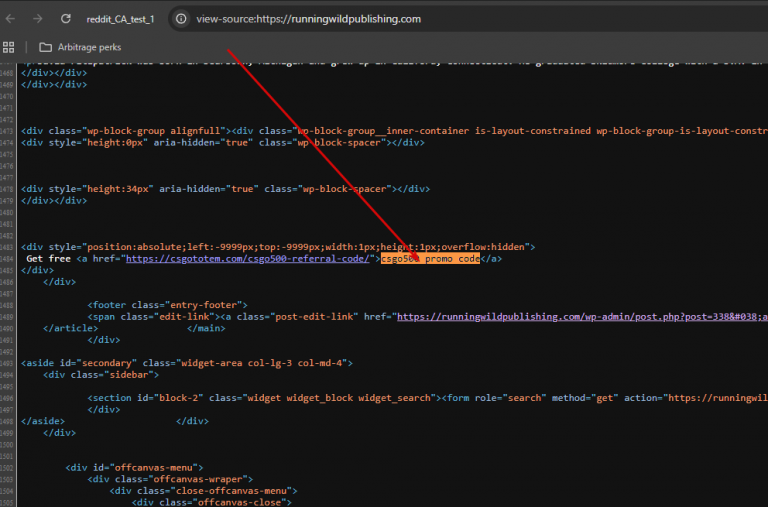The image size is (768, 507).
Task: Select the form method "get" attribute value
Action: (x=604, y=398)
